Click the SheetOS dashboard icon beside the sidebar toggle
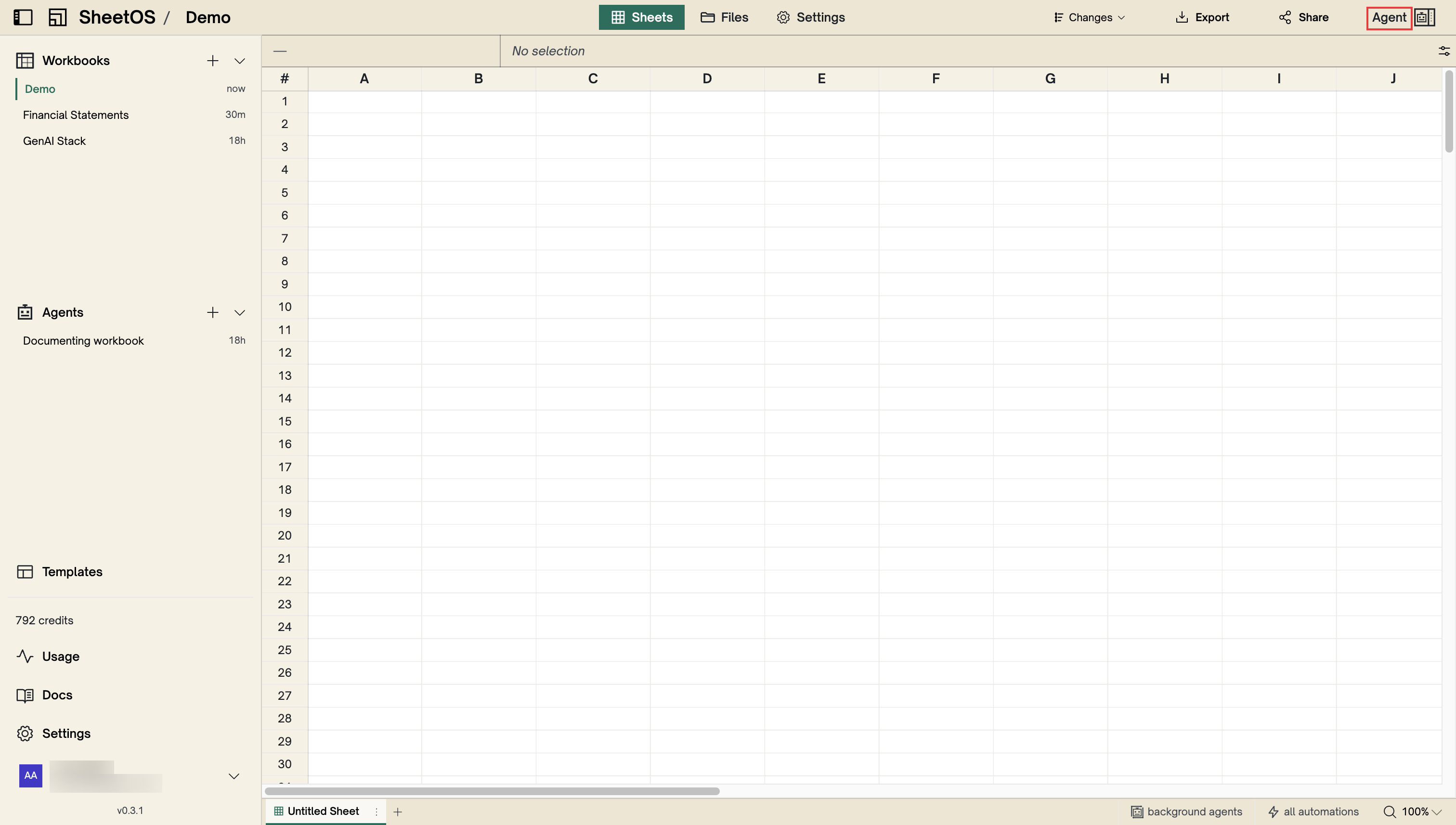Screen dimensions: 1456x825 point(57,17)
